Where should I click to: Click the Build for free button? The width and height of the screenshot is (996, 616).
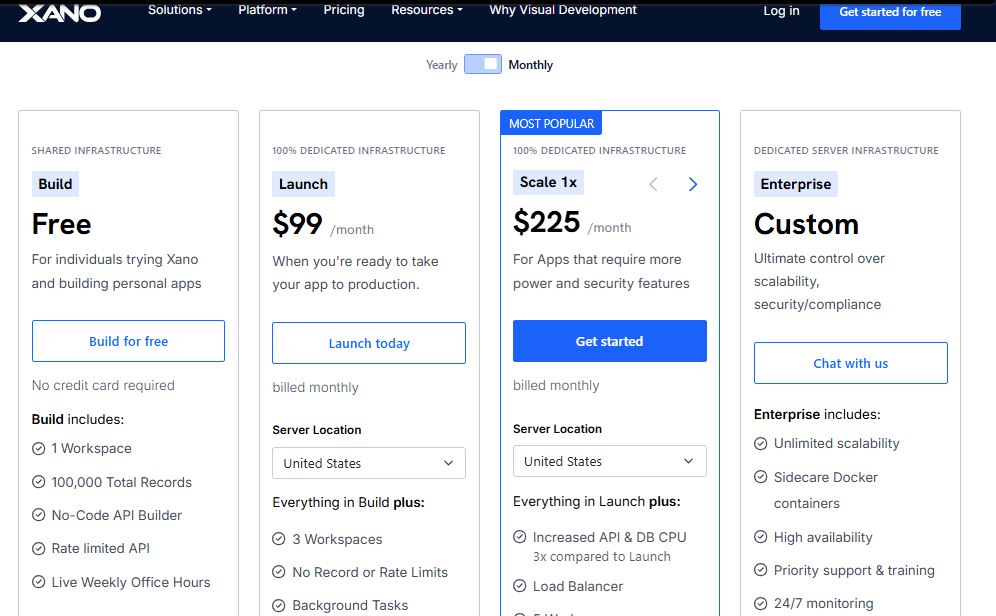coord(128,341)
